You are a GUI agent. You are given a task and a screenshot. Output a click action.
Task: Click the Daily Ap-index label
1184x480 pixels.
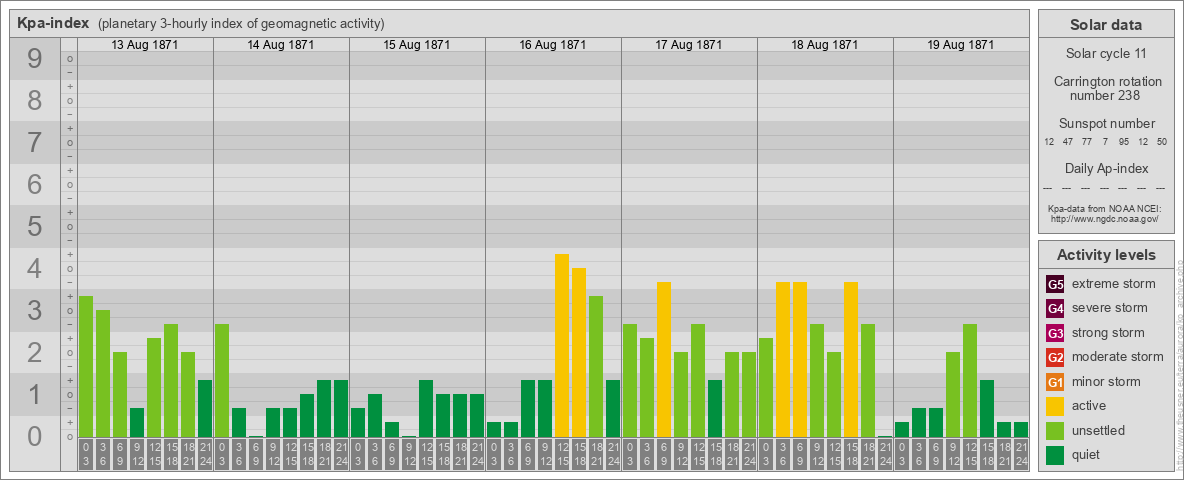click(1106, 168)
